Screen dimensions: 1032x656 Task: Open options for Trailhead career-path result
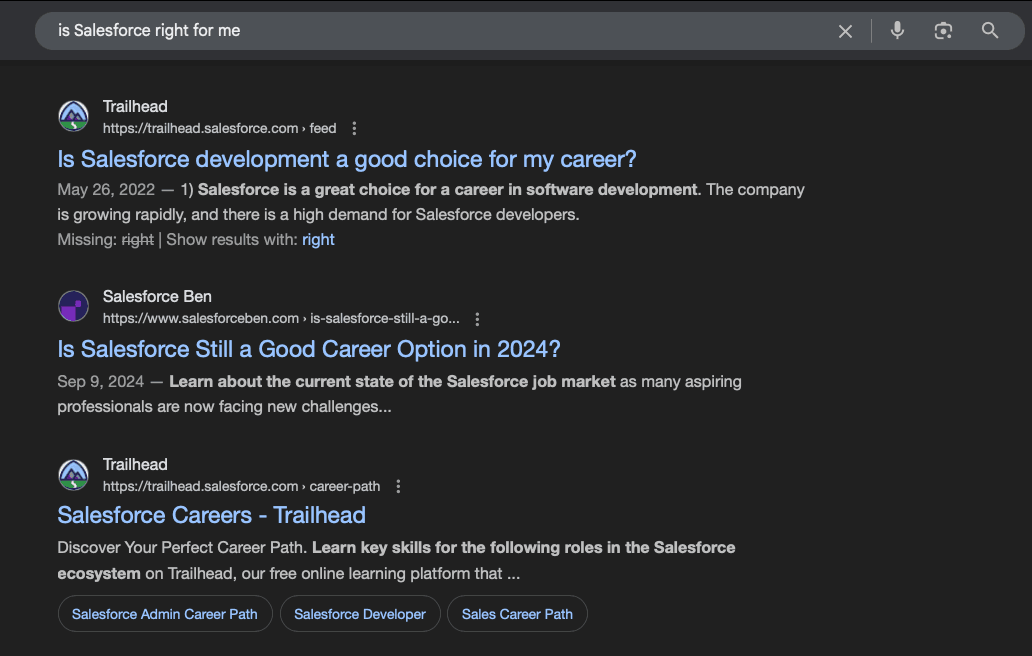pyautogui.click(x=398, y=486)
